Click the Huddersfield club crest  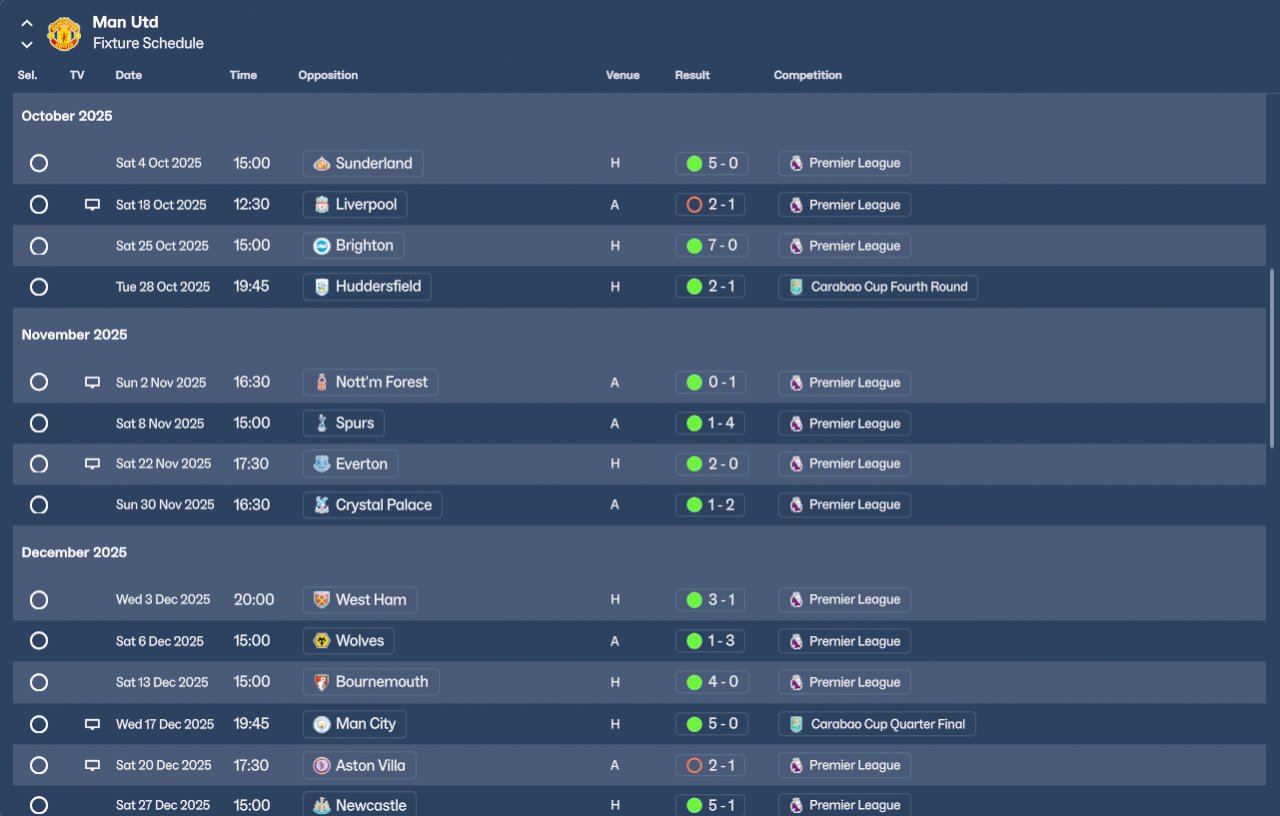coord(321,287)
